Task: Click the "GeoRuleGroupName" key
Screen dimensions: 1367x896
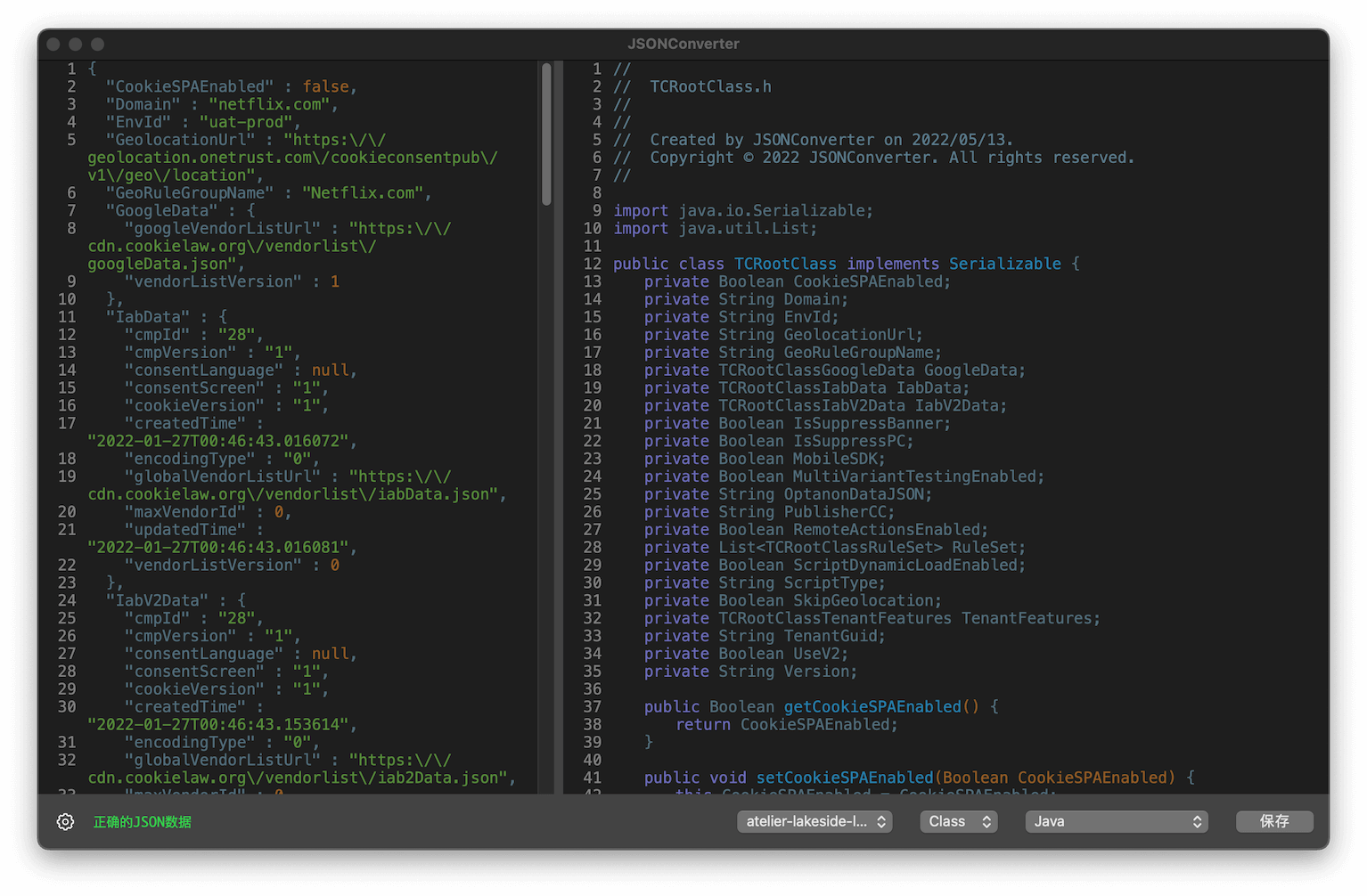Action: (x=190, y=192)
